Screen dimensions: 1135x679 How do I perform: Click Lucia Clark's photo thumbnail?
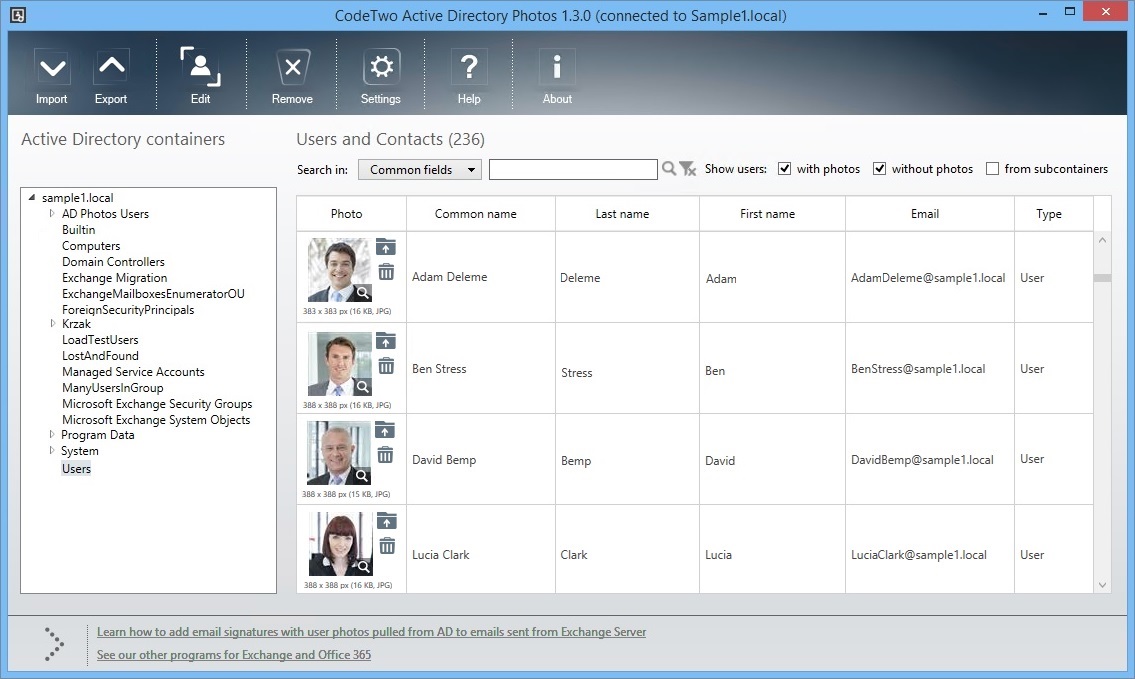[x=340, y=544]
